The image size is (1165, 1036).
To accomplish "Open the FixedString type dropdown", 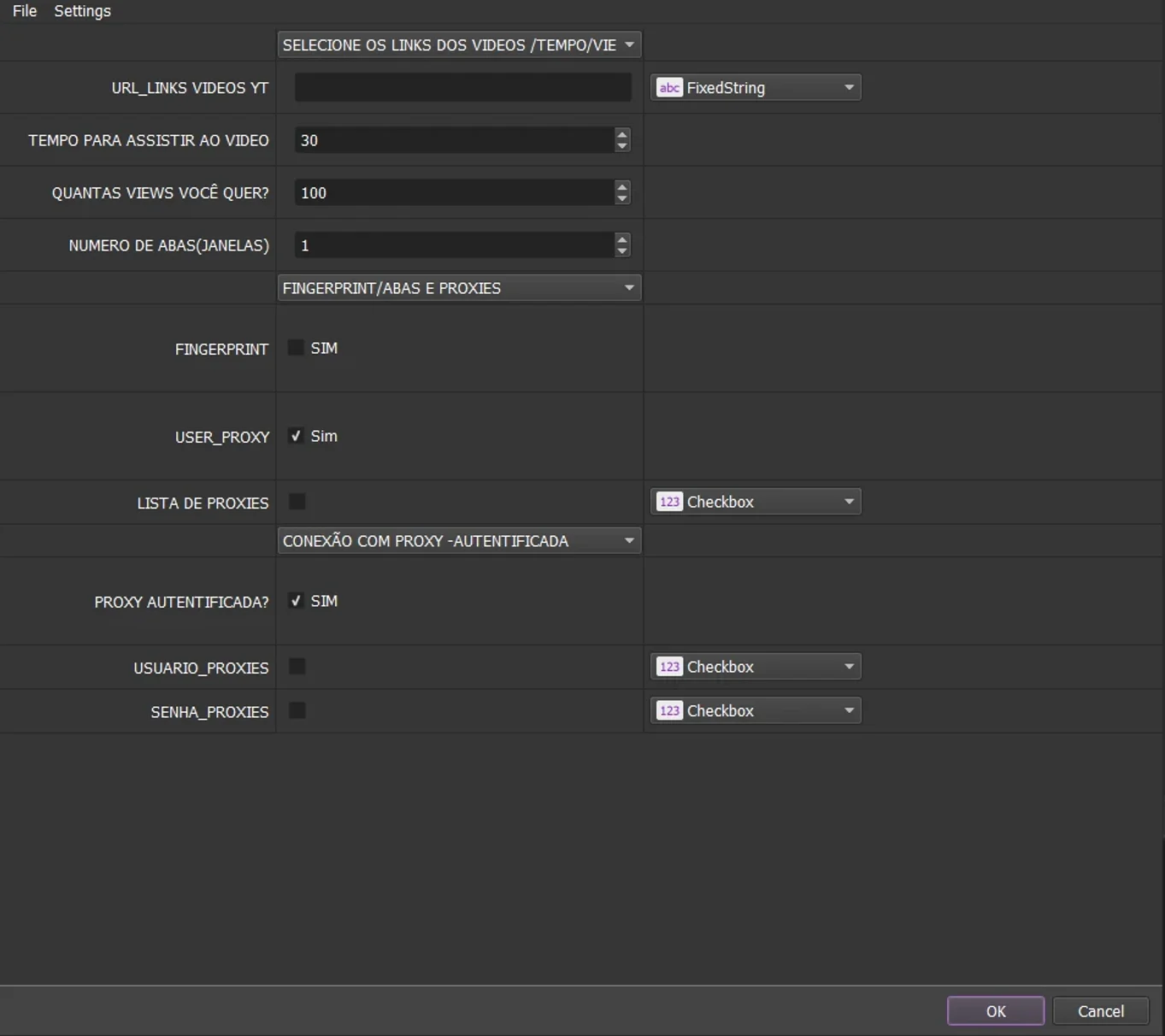I will click(756, 87).
